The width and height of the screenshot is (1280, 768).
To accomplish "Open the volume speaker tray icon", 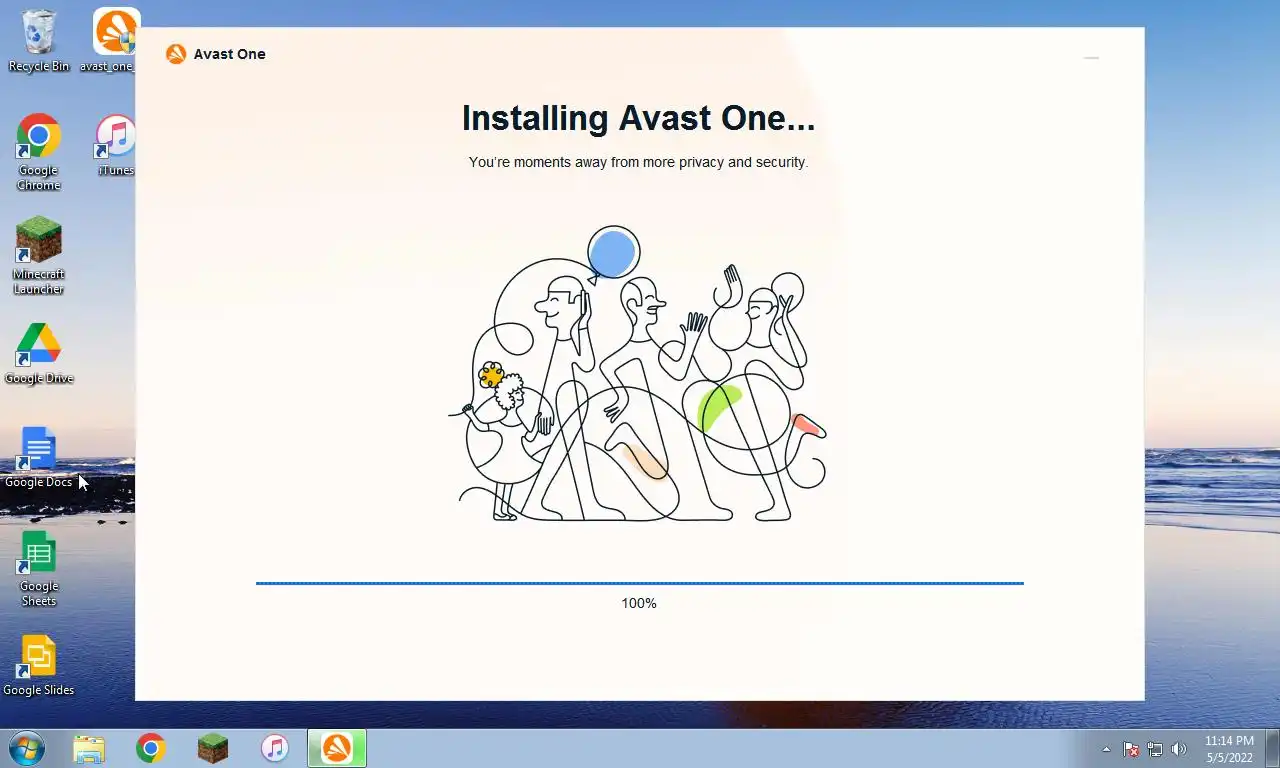I will [1179, 749].
